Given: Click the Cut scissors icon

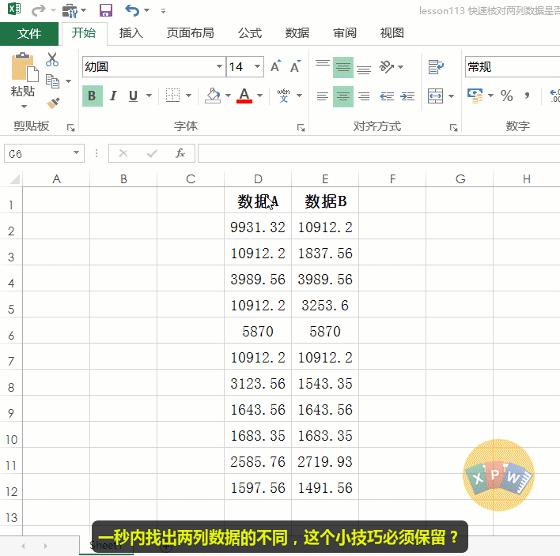Looking at the screenshot, I should 52,59.
